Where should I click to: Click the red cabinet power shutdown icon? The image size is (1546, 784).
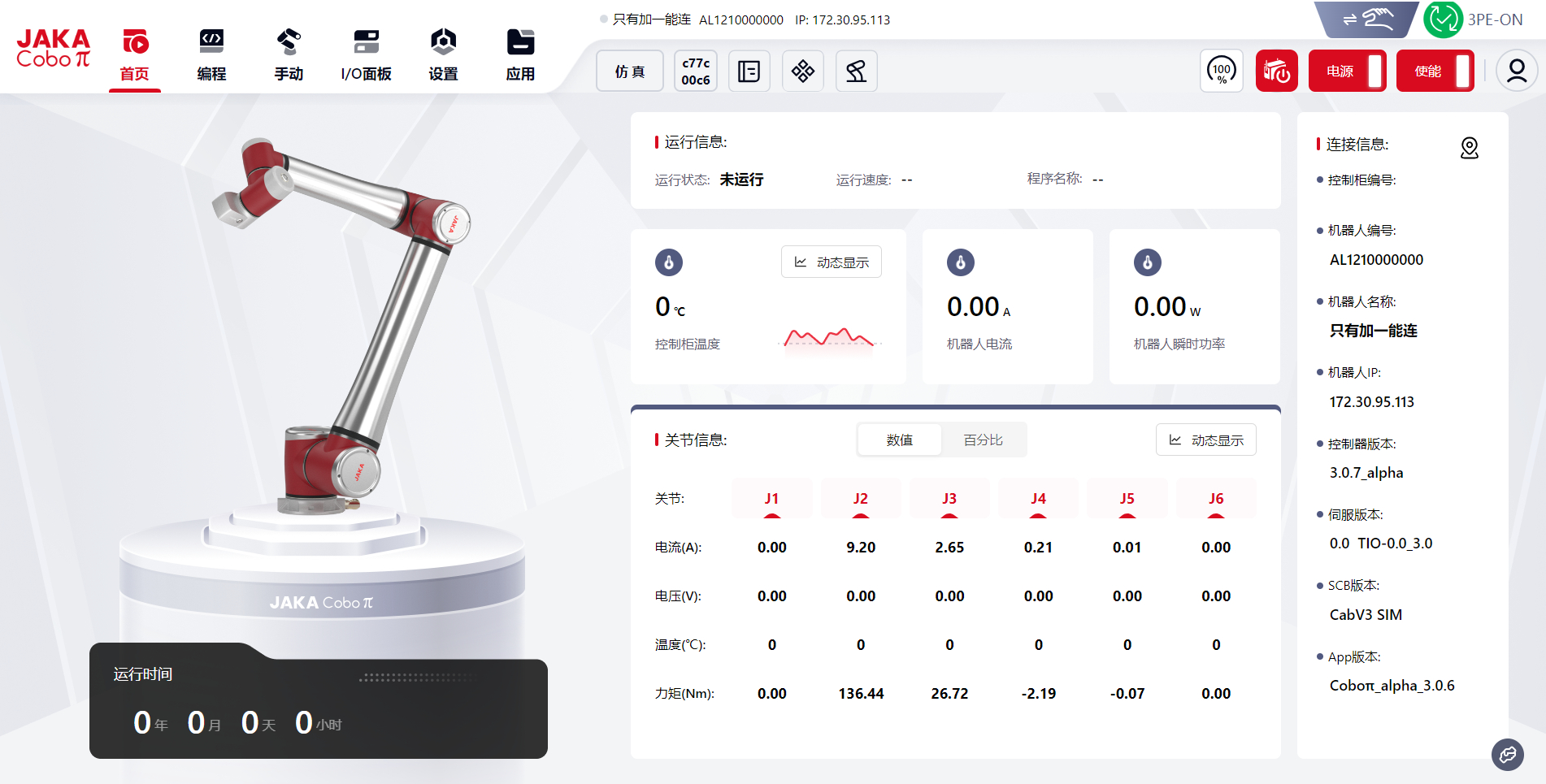[x=1276, y=71]
